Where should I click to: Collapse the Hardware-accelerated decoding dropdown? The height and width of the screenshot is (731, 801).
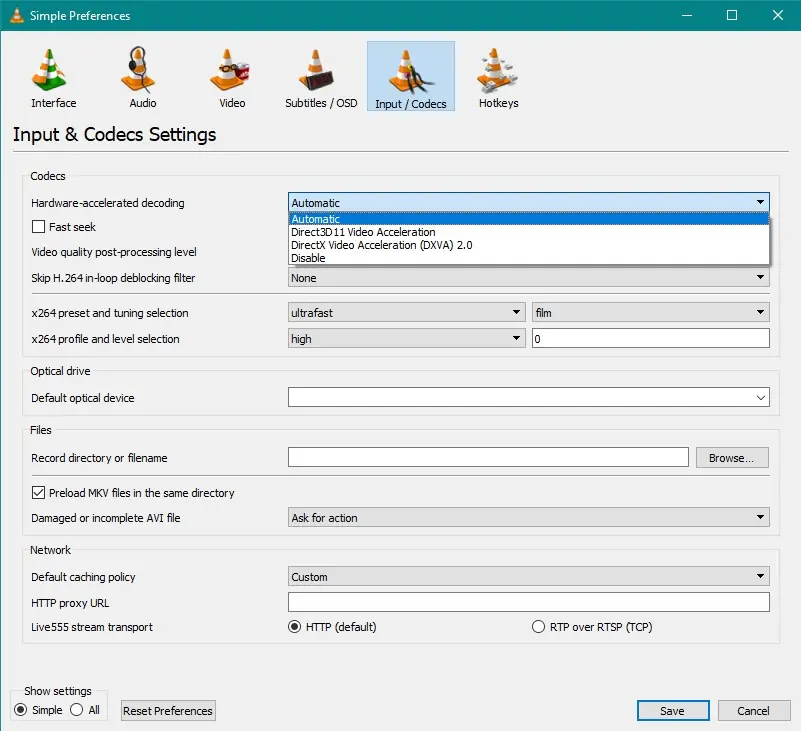(x=529, y=202)
